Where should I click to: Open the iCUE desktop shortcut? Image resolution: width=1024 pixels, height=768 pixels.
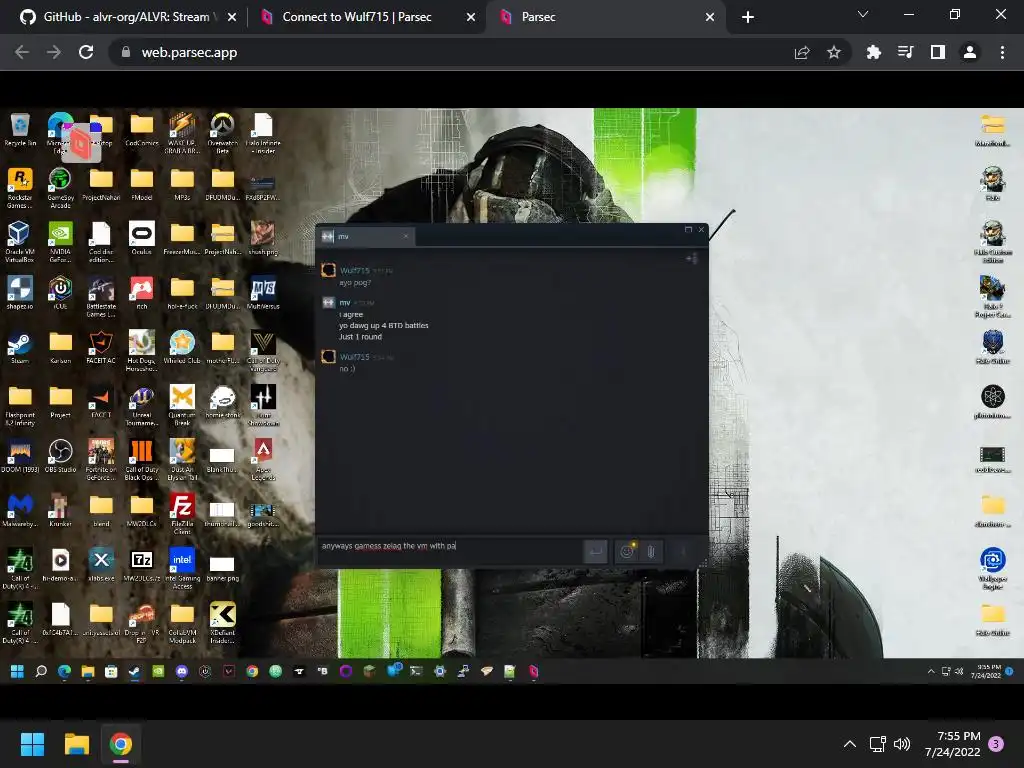tap(60, 293)
